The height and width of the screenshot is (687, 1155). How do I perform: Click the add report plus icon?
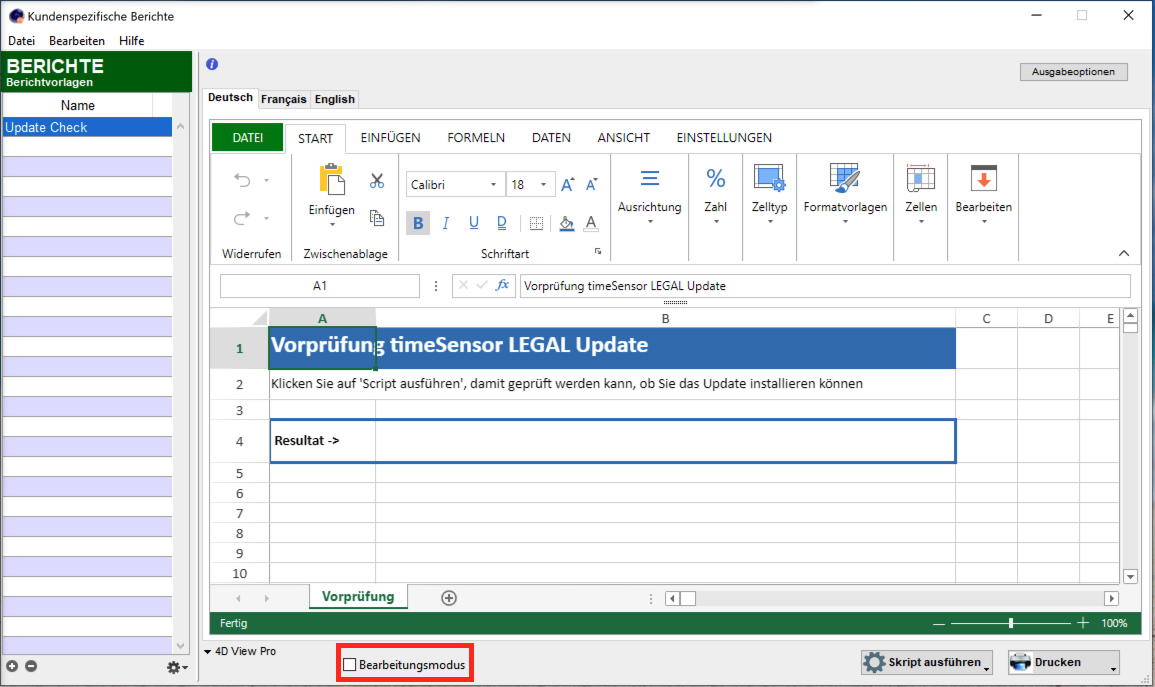point(12,666)
